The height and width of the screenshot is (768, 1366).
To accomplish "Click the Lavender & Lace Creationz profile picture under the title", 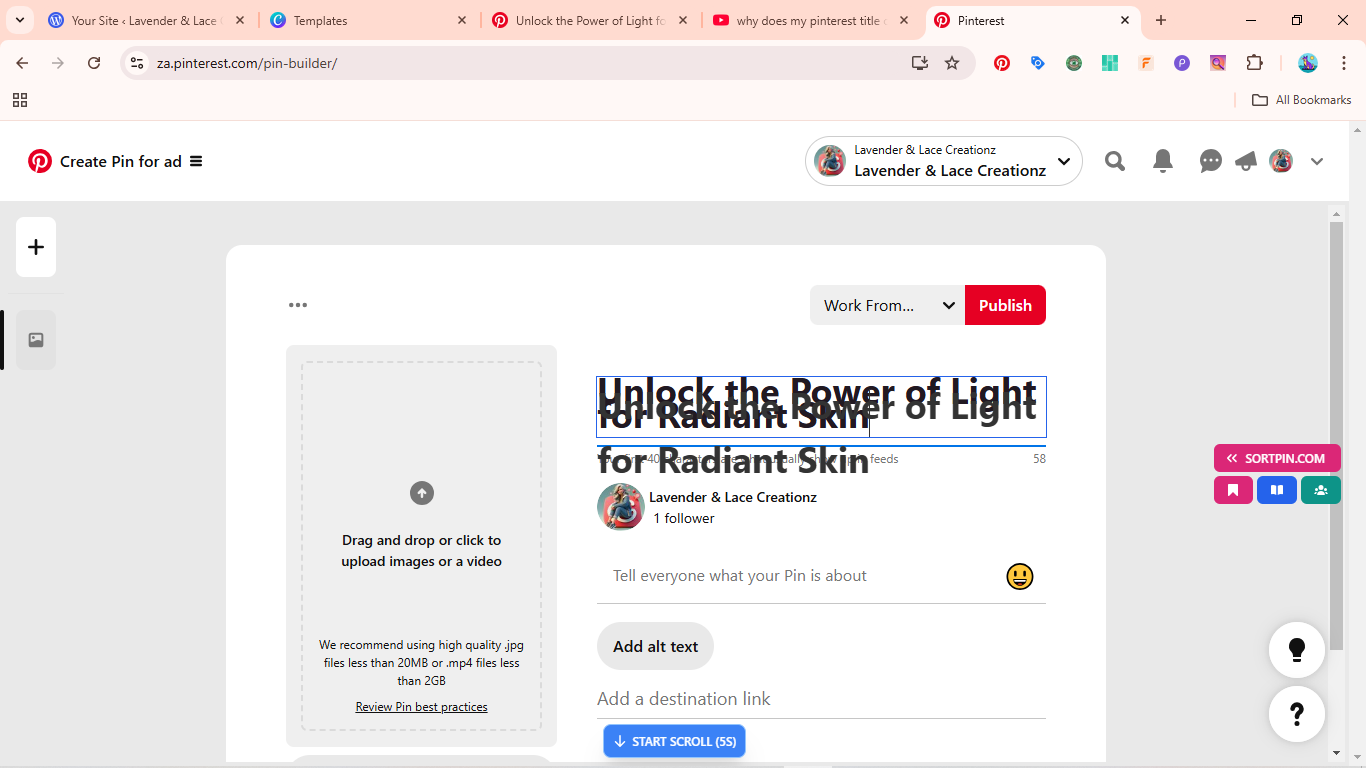I will [x=621, y=507].
